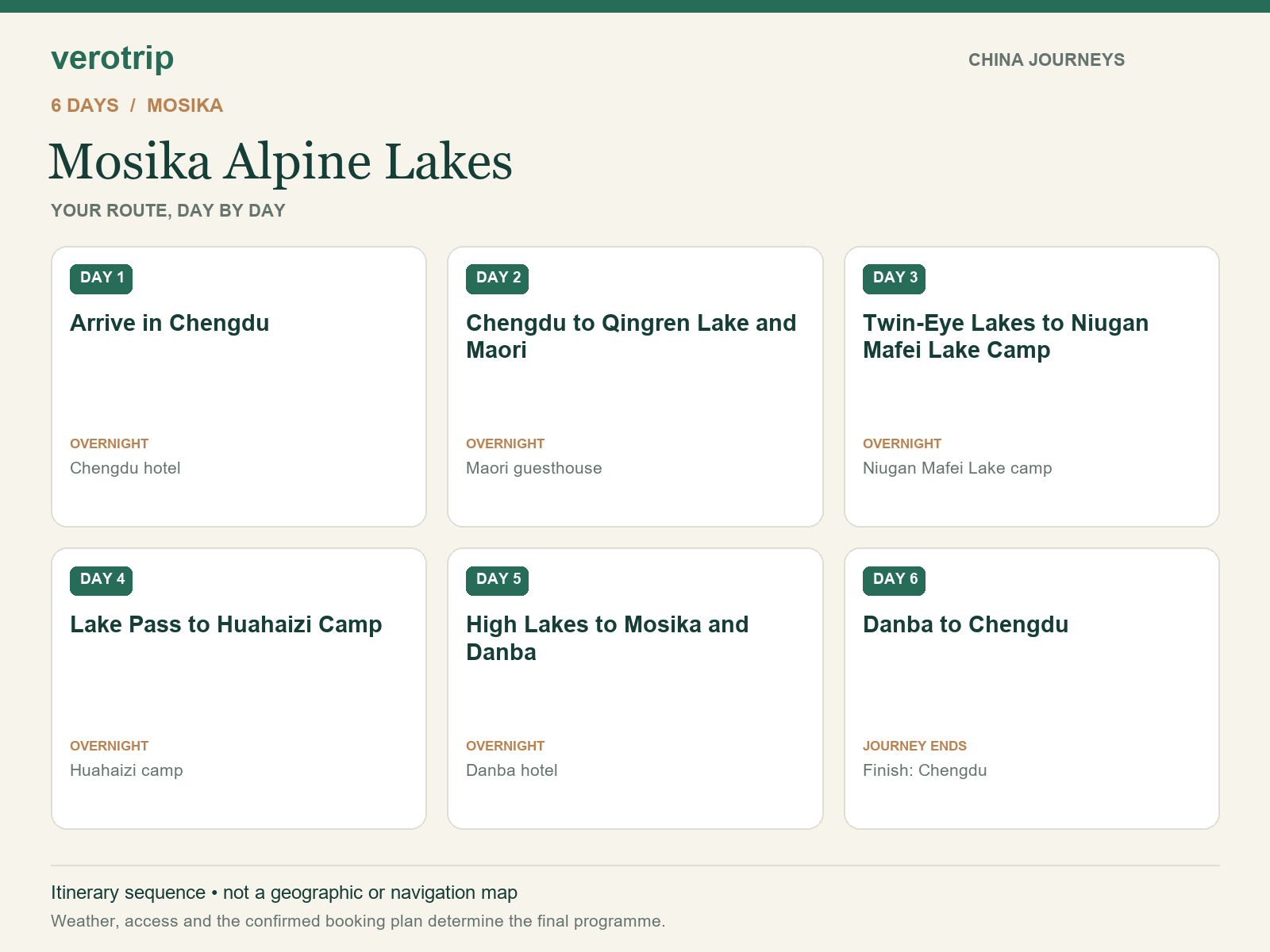This screenshot has width=1270, height=952.
Task: Select the OVERNIGHT label above "Huahaizi camp"
Action: coord(110,746)
